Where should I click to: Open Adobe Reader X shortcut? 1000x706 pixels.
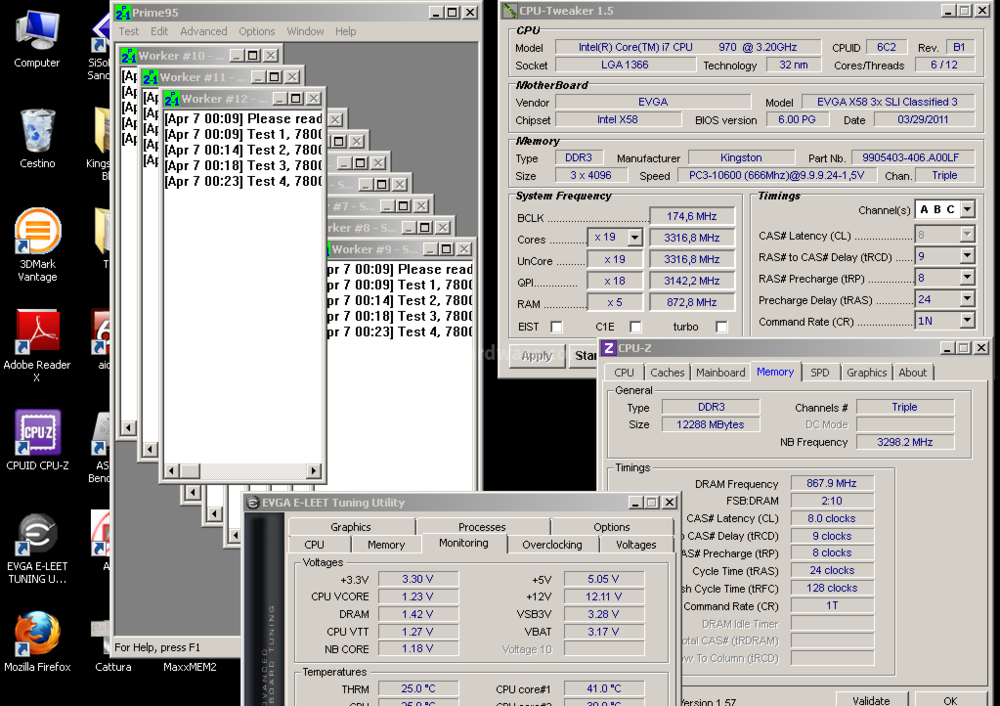click(x=37, y=345)
